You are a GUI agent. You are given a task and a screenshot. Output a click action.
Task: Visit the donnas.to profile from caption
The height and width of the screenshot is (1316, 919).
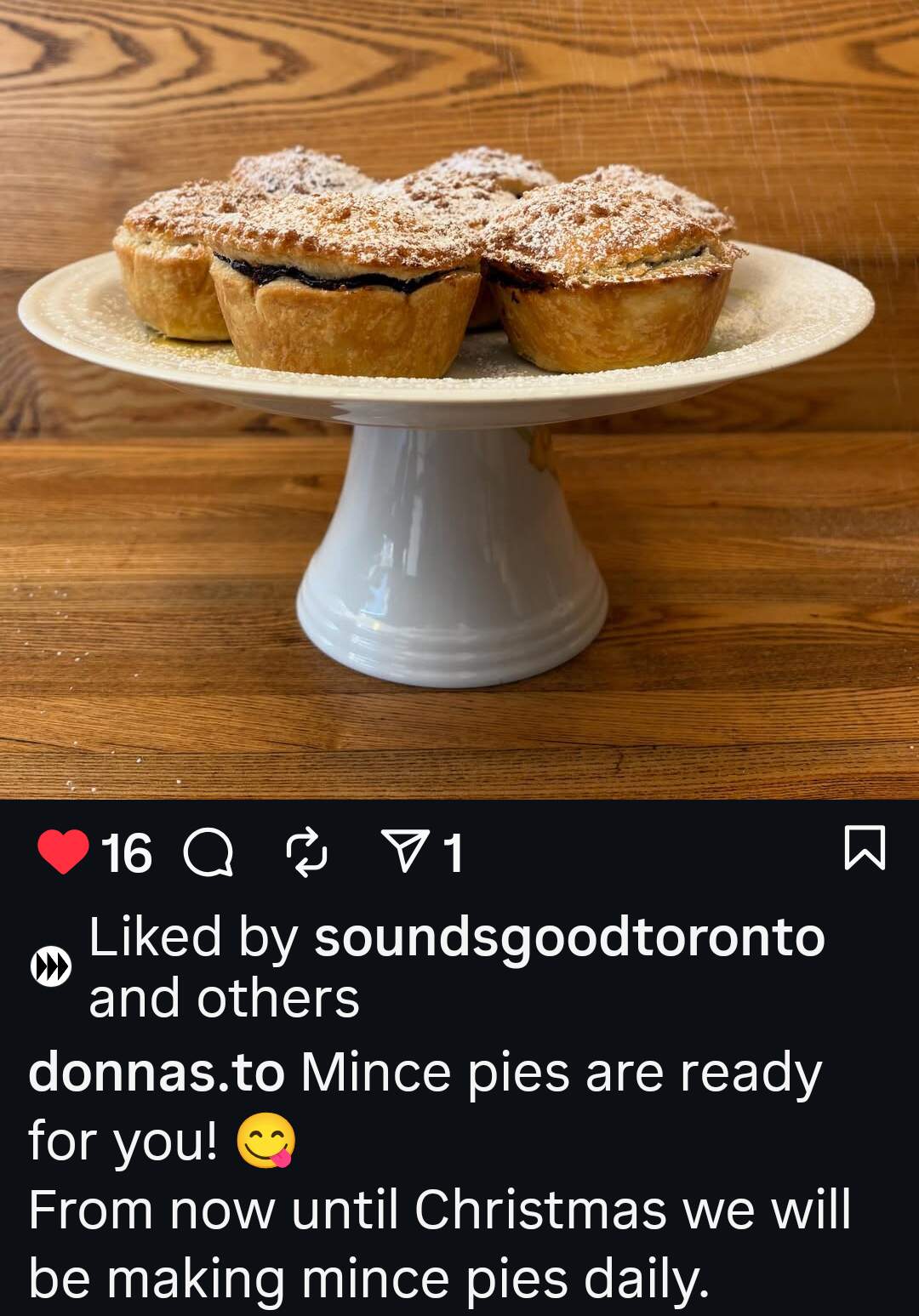157,1073
